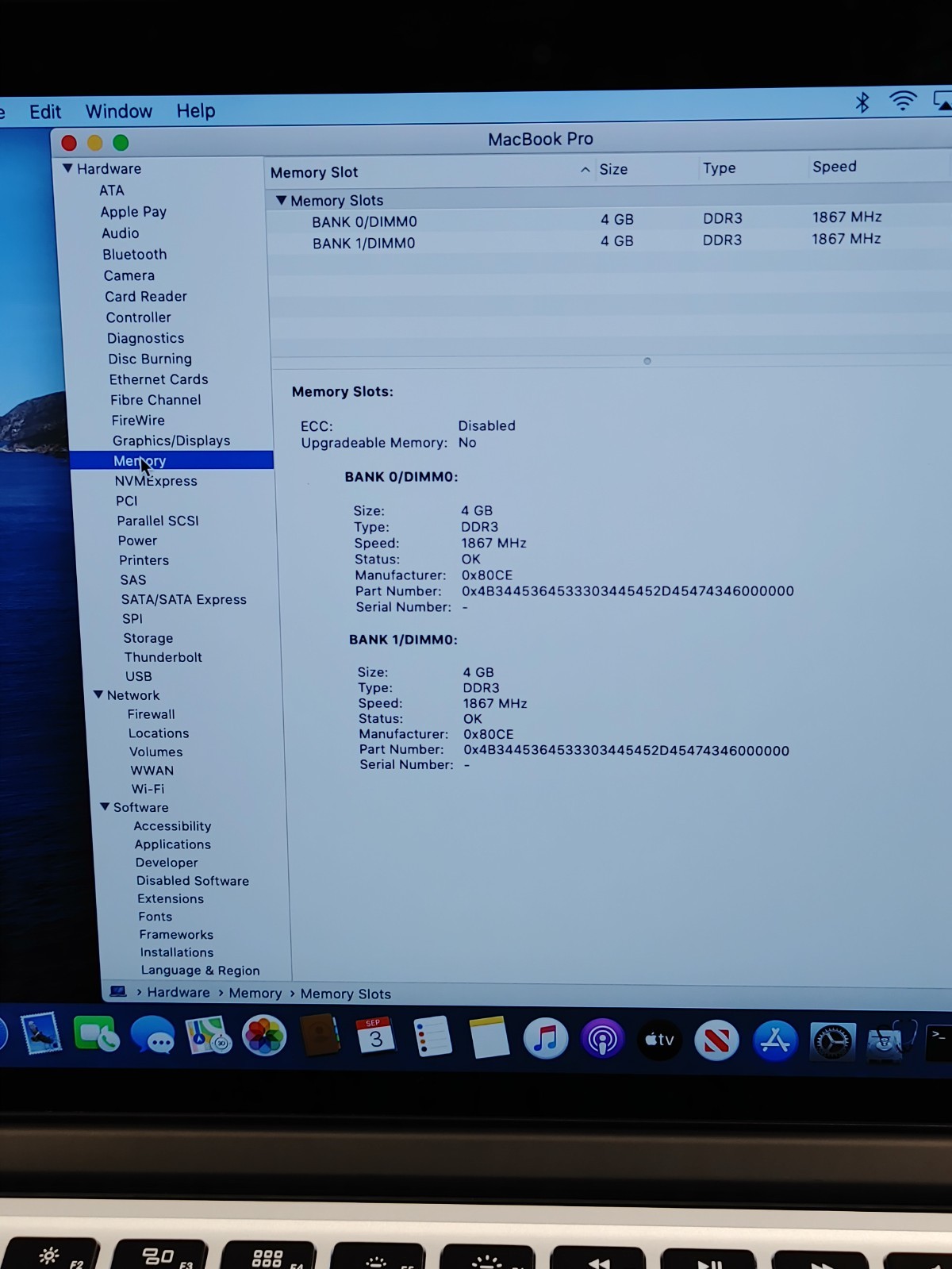Viewport: 952px width, 1269px height.
Task: Click the Type column header
Action: 720,168
